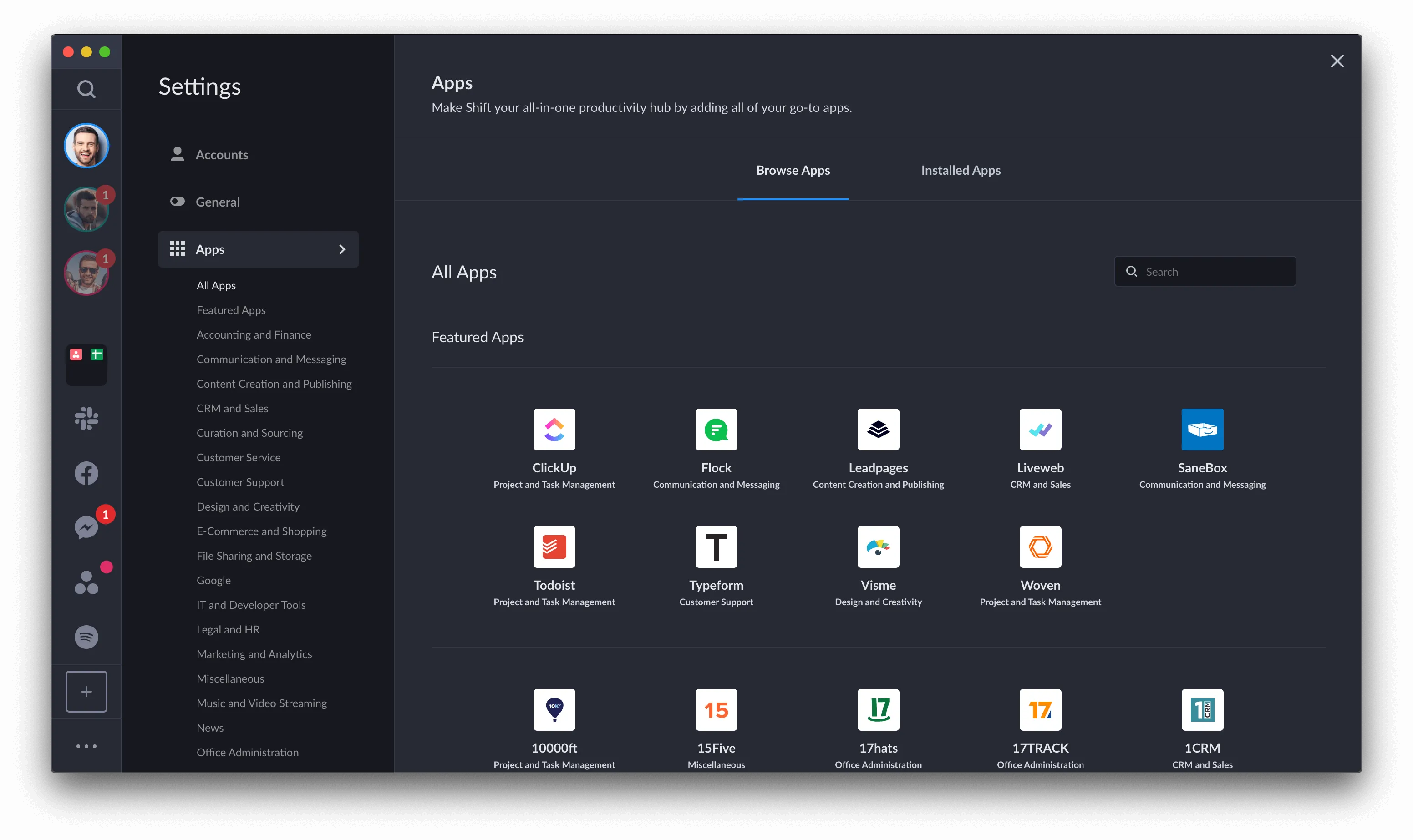Select the Todoist app icon

pos(554,547)
